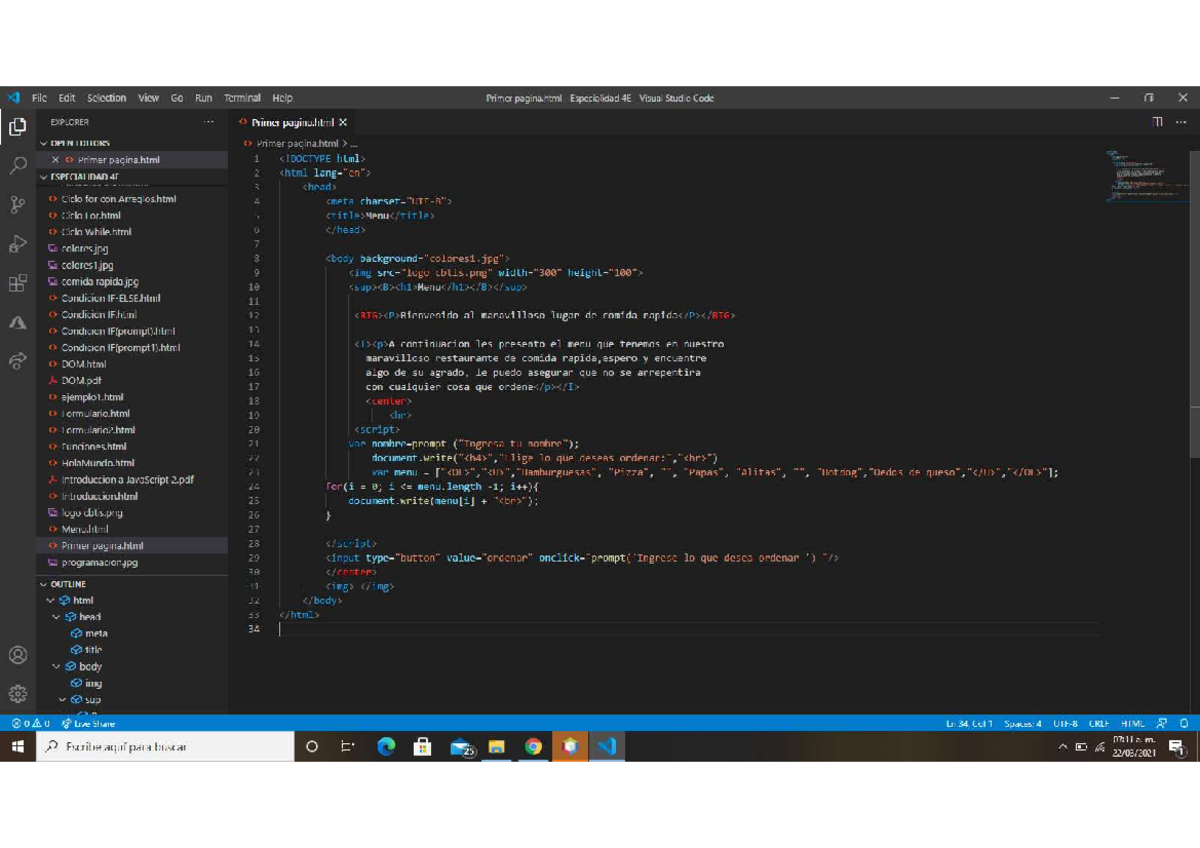Click the split editor icon
This screenshot has width=1200, height=848.
click(x=1157, y=122)
